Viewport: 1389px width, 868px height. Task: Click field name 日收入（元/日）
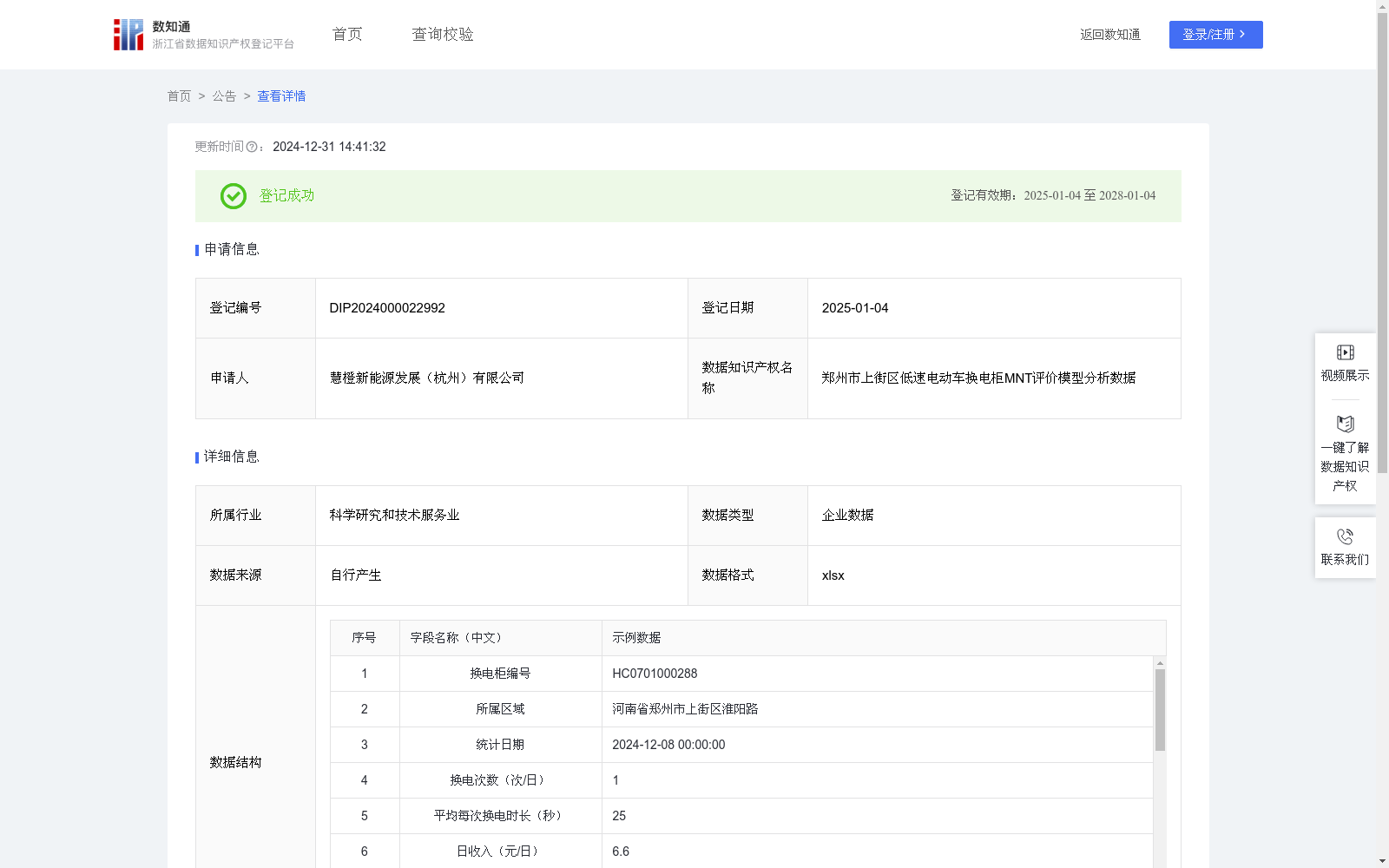(500, 852)
